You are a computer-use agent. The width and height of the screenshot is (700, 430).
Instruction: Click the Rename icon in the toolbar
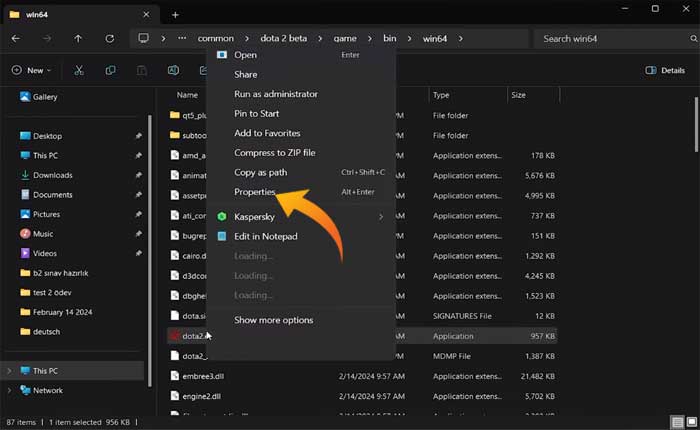coord(173,71)
